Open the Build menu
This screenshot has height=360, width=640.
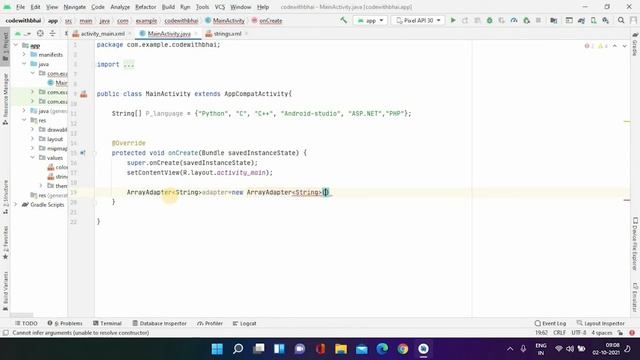click(168, 7)
